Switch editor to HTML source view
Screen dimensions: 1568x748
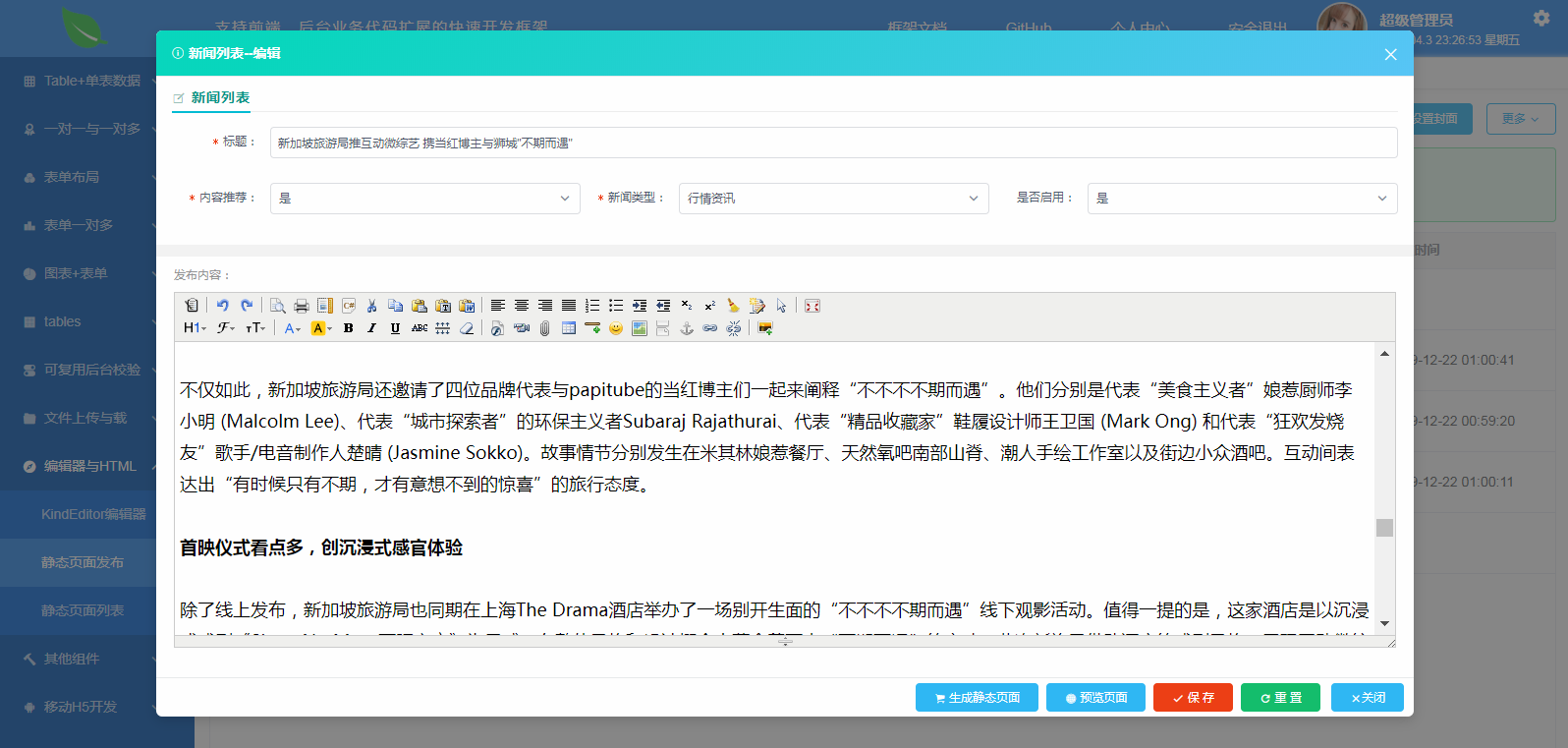coord(192,306)
